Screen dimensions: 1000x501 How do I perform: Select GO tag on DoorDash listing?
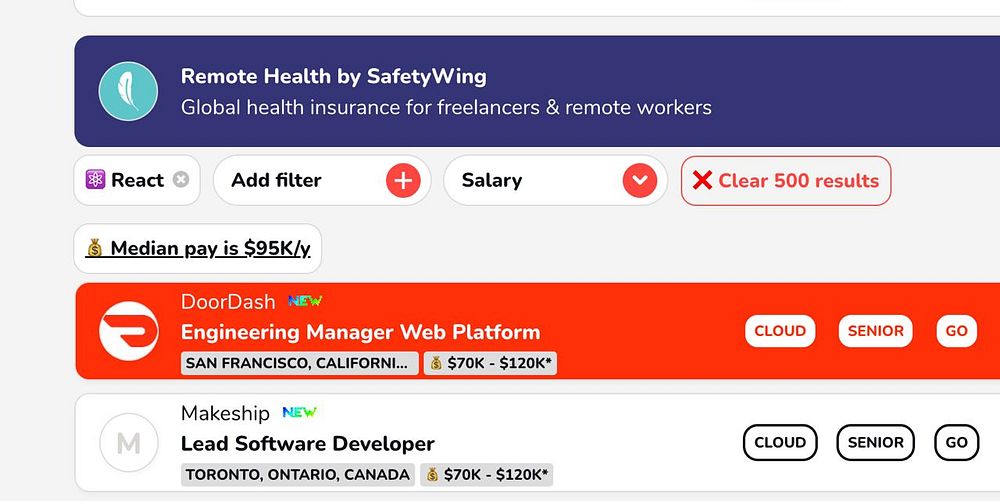pyautogui.click(x=956, y=331)
